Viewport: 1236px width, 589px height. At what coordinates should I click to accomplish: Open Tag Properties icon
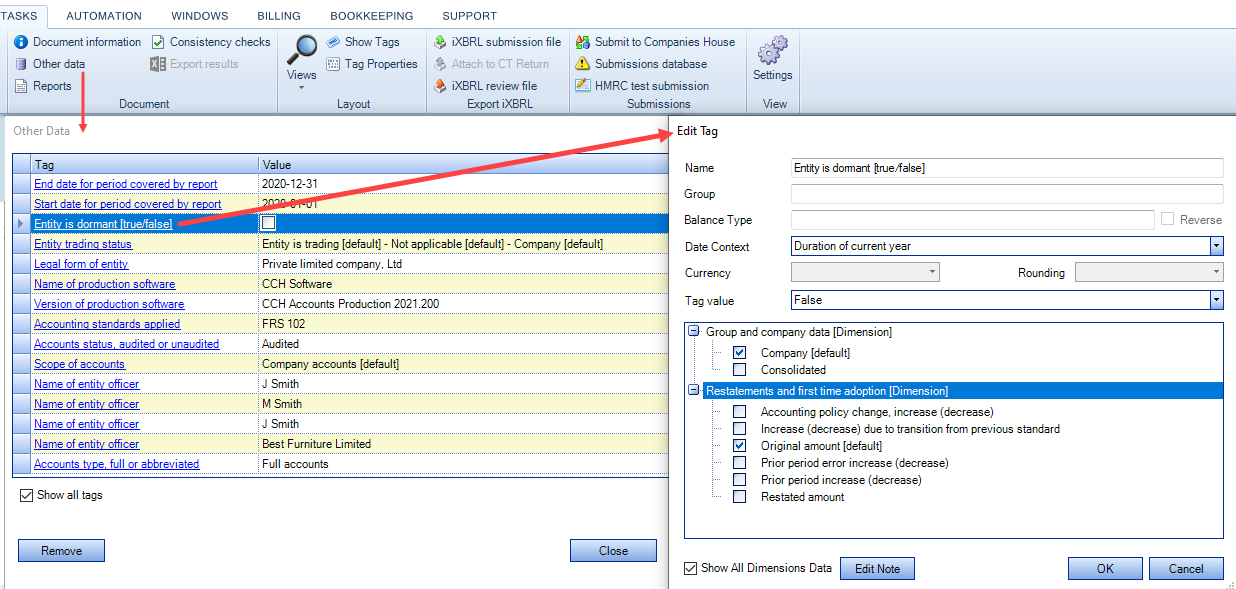(x=333, y=64)
